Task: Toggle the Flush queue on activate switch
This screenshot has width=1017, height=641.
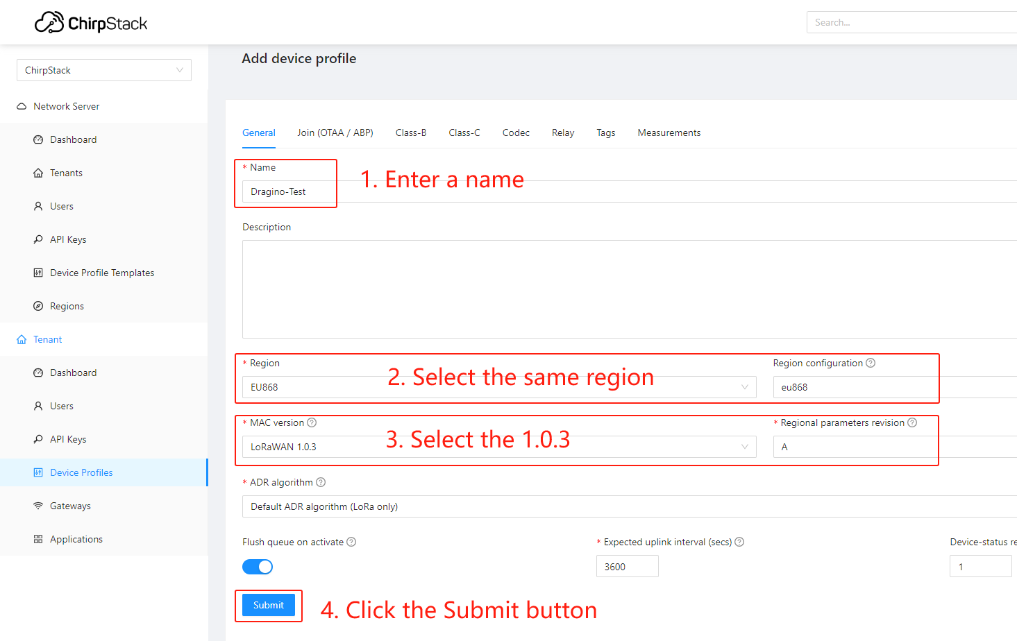Action: click(x=257, y=566)
